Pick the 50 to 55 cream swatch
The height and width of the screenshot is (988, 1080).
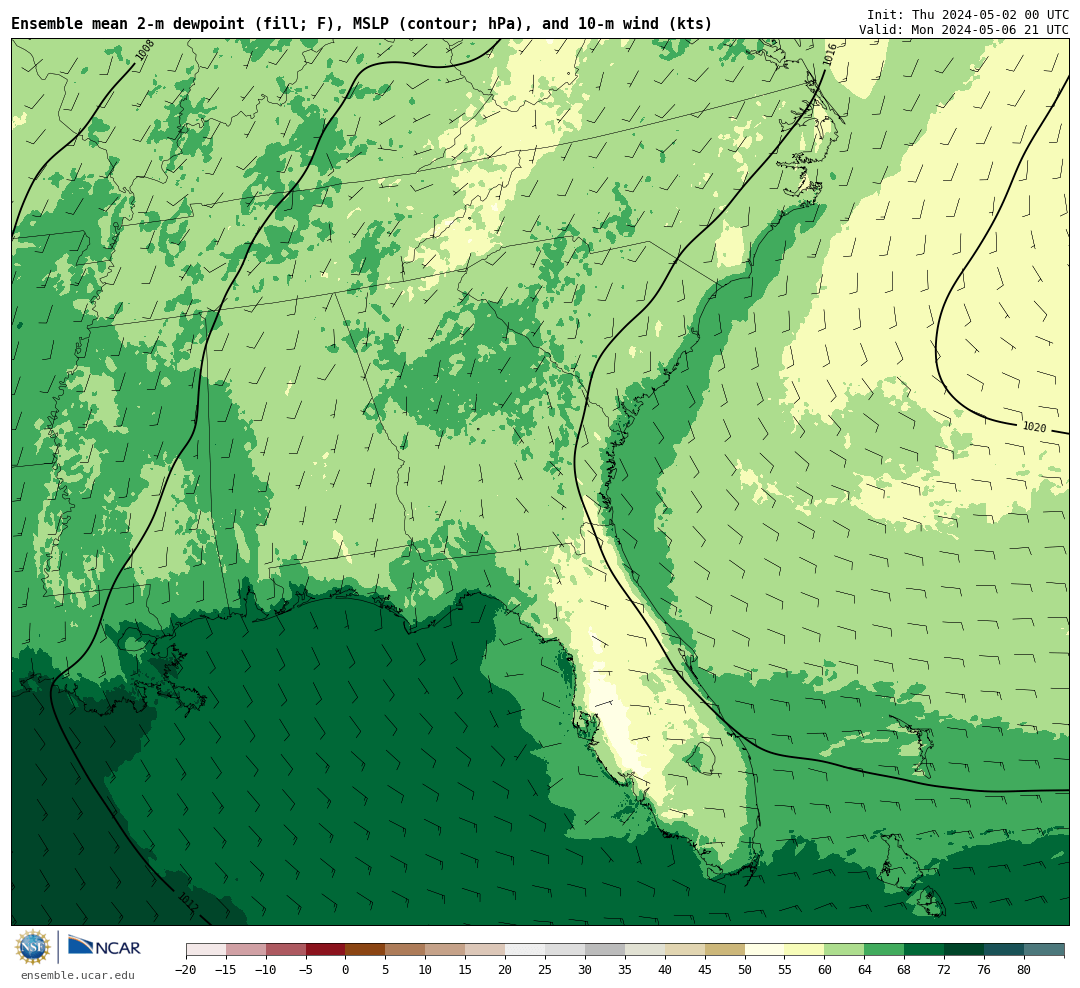765,949
